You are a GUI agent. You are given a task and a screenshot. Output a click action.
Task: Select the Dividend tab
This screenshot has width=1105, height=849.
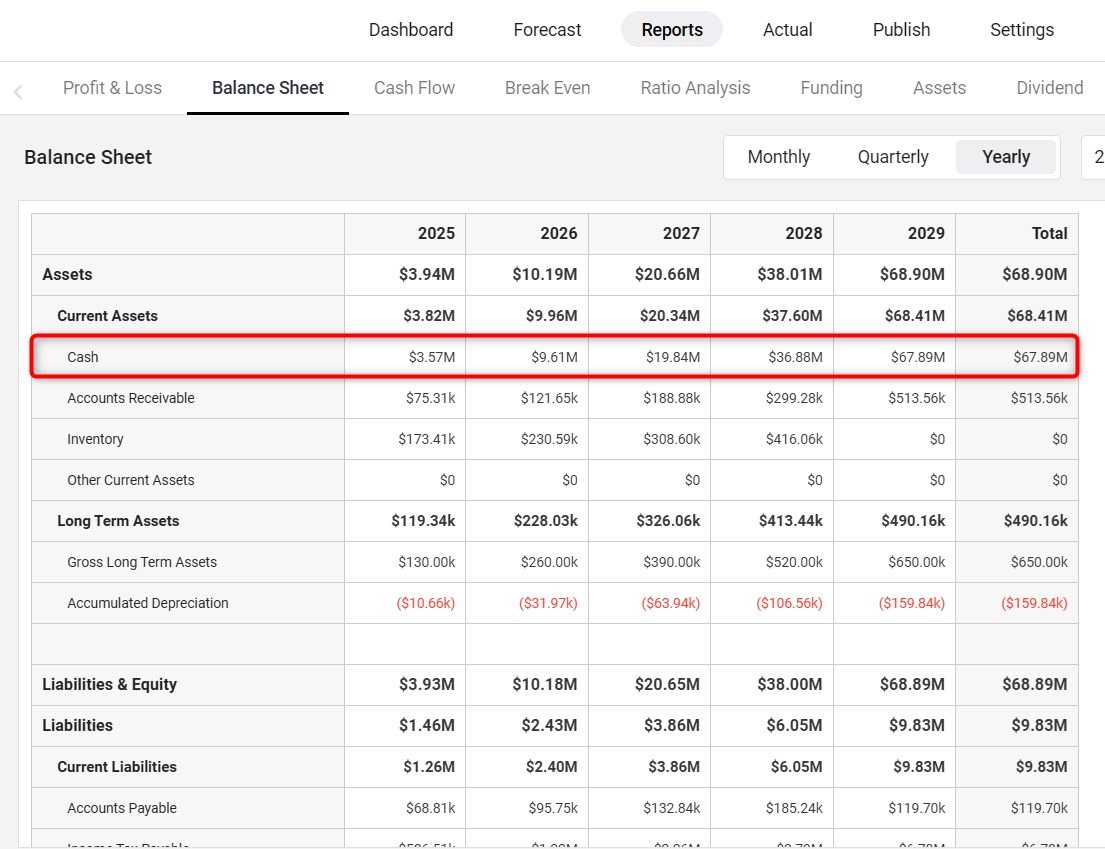coord(1049,88)
